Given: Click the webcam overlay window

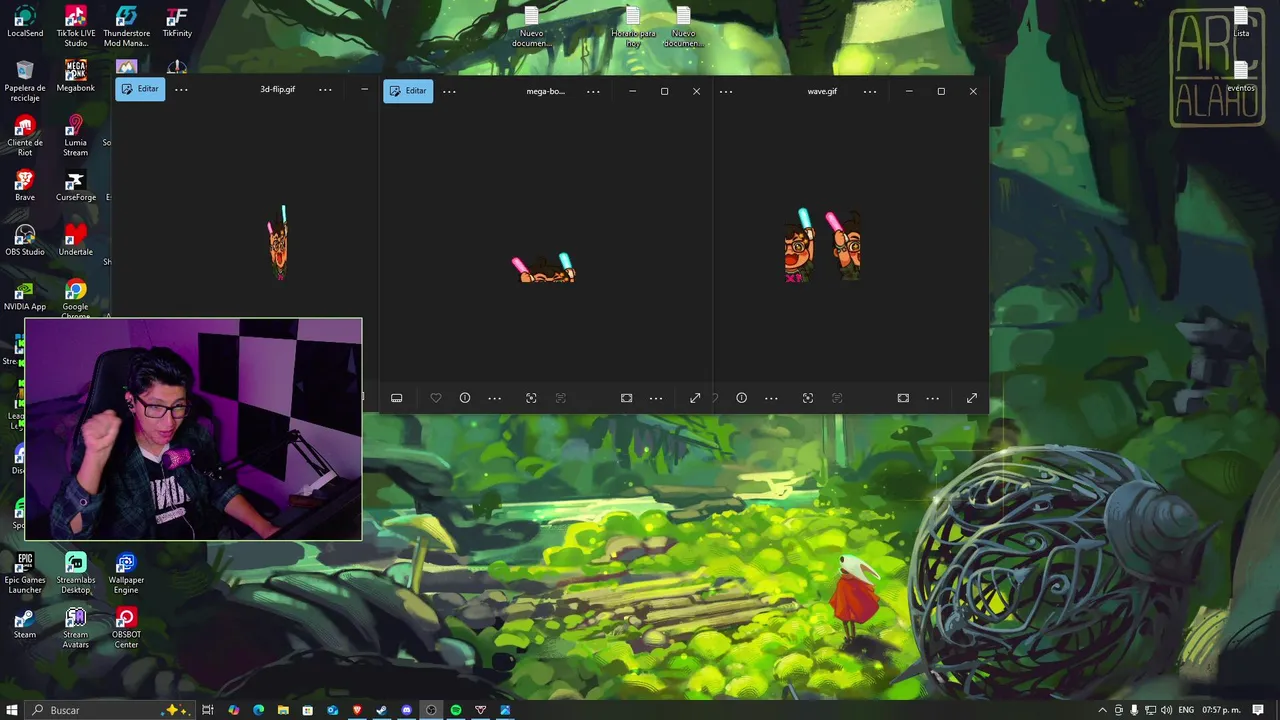Looking at the screenshot, I should coord(193,429).
